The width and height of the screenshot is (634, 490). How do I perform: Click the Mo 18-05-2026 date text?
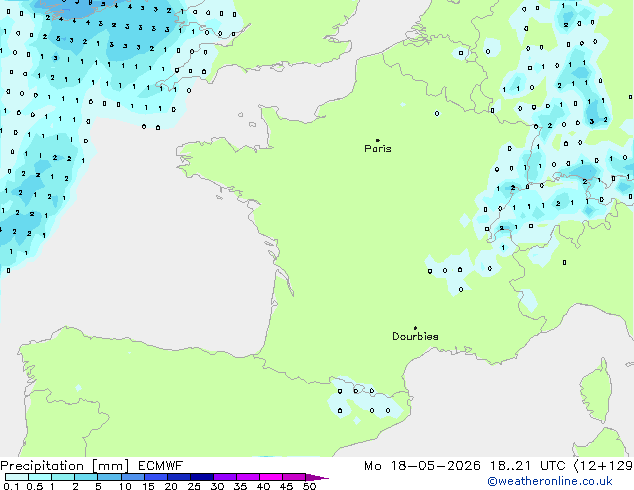point(422,466)
